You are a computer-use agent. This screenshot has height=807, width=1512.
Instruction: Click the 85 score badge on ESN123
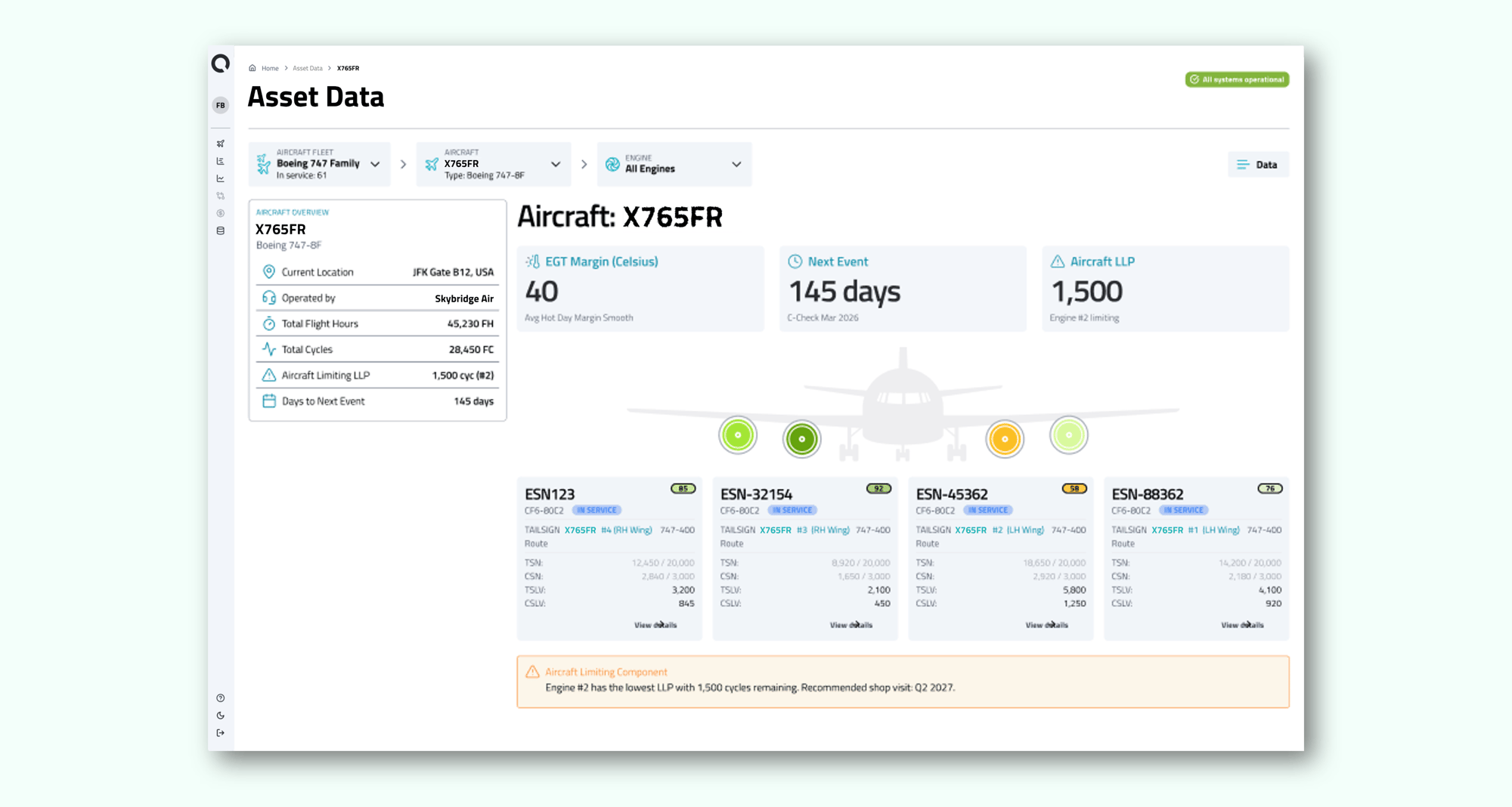(x=683, y=489)
